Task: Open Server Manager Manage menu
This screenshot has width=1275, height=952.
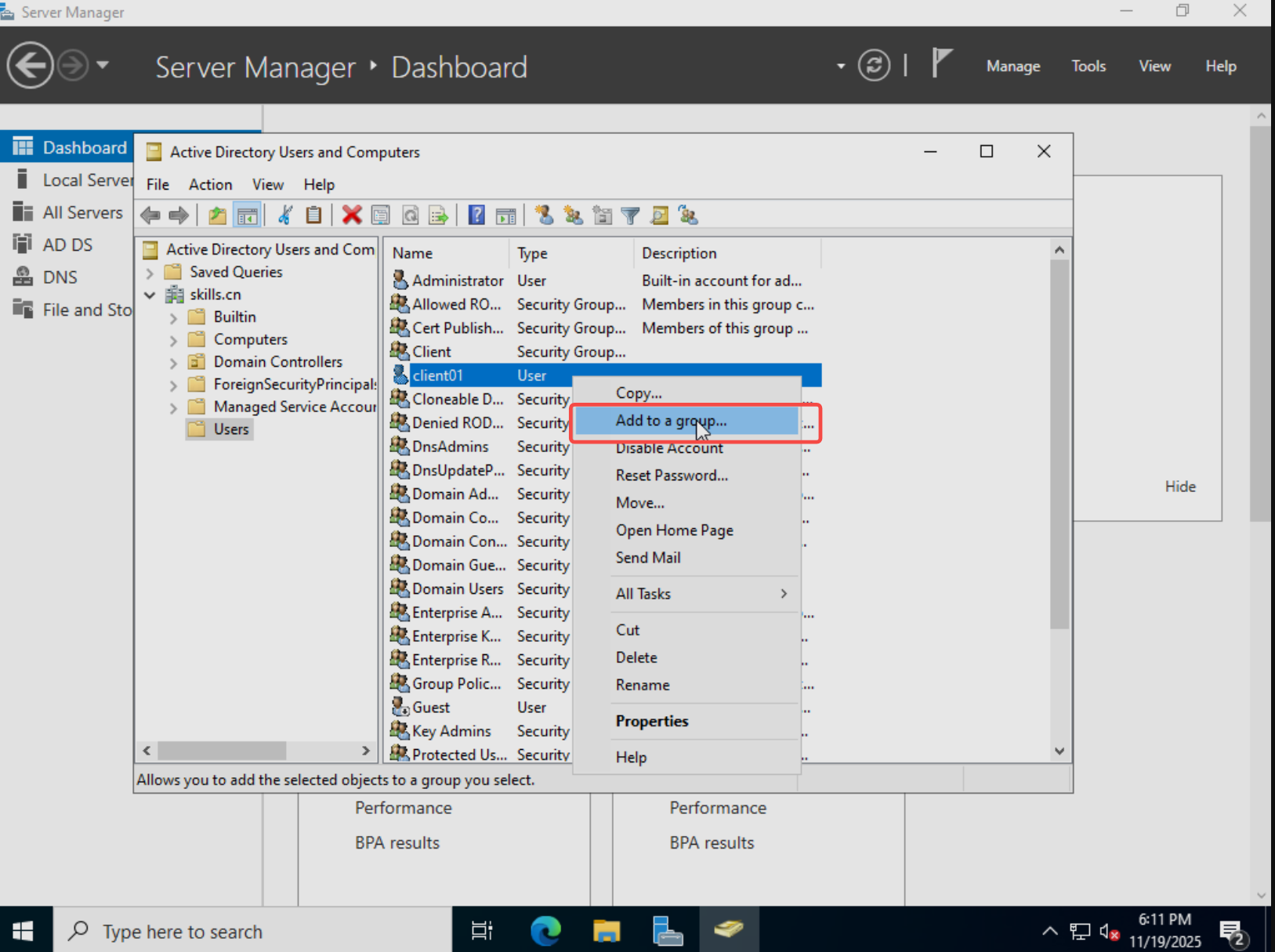Action: tap(1012, 67)
